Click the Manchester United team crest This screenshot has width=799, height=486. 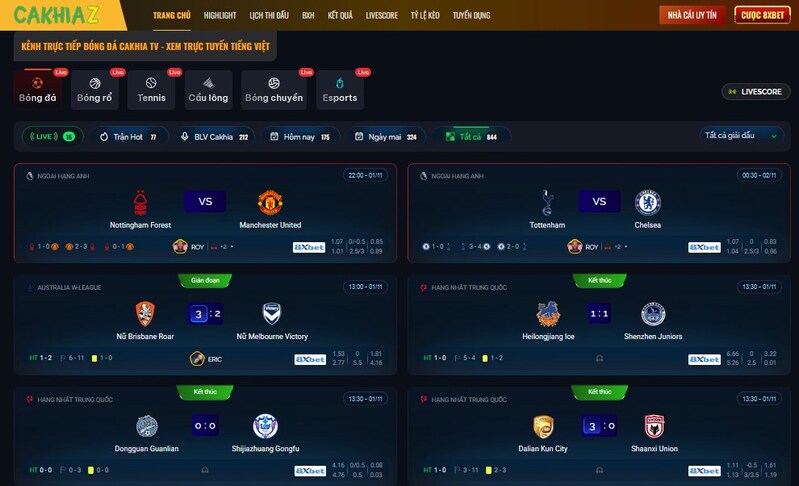pyautogui.click(x=270, y=203)
